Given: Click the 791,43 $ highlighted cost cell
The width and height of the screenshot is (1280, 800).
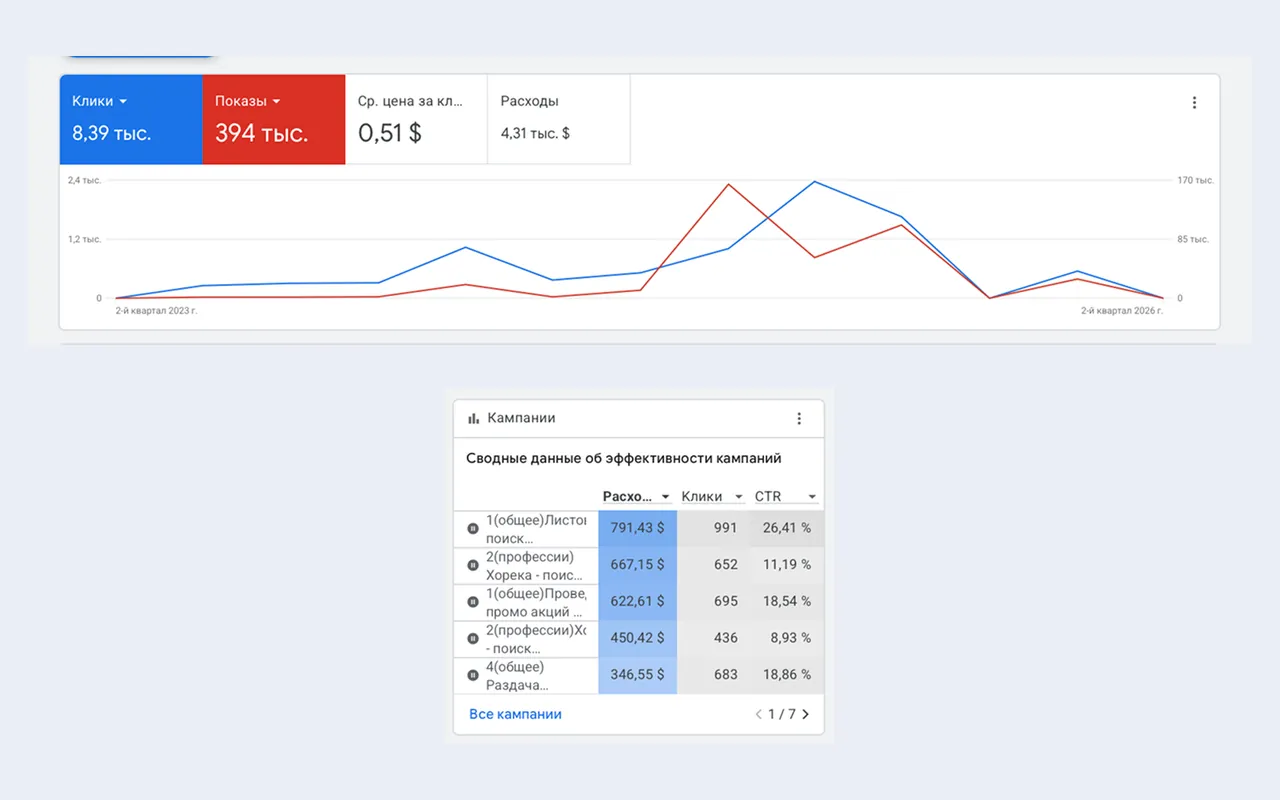Looking at the screenshot, I should click(x=638, y=528).
